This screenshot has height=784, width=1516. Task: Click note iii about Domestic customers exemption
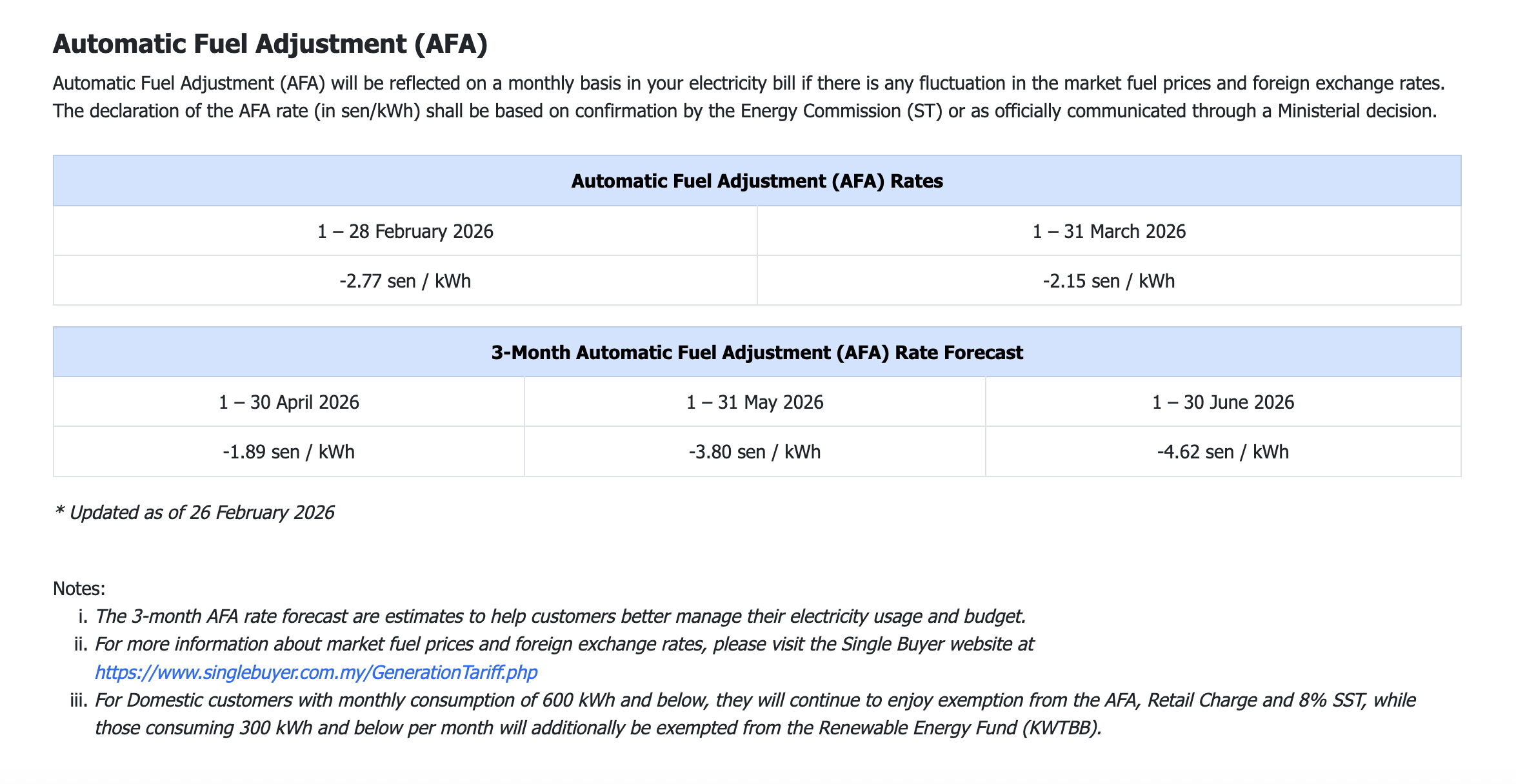click(755, 714)
